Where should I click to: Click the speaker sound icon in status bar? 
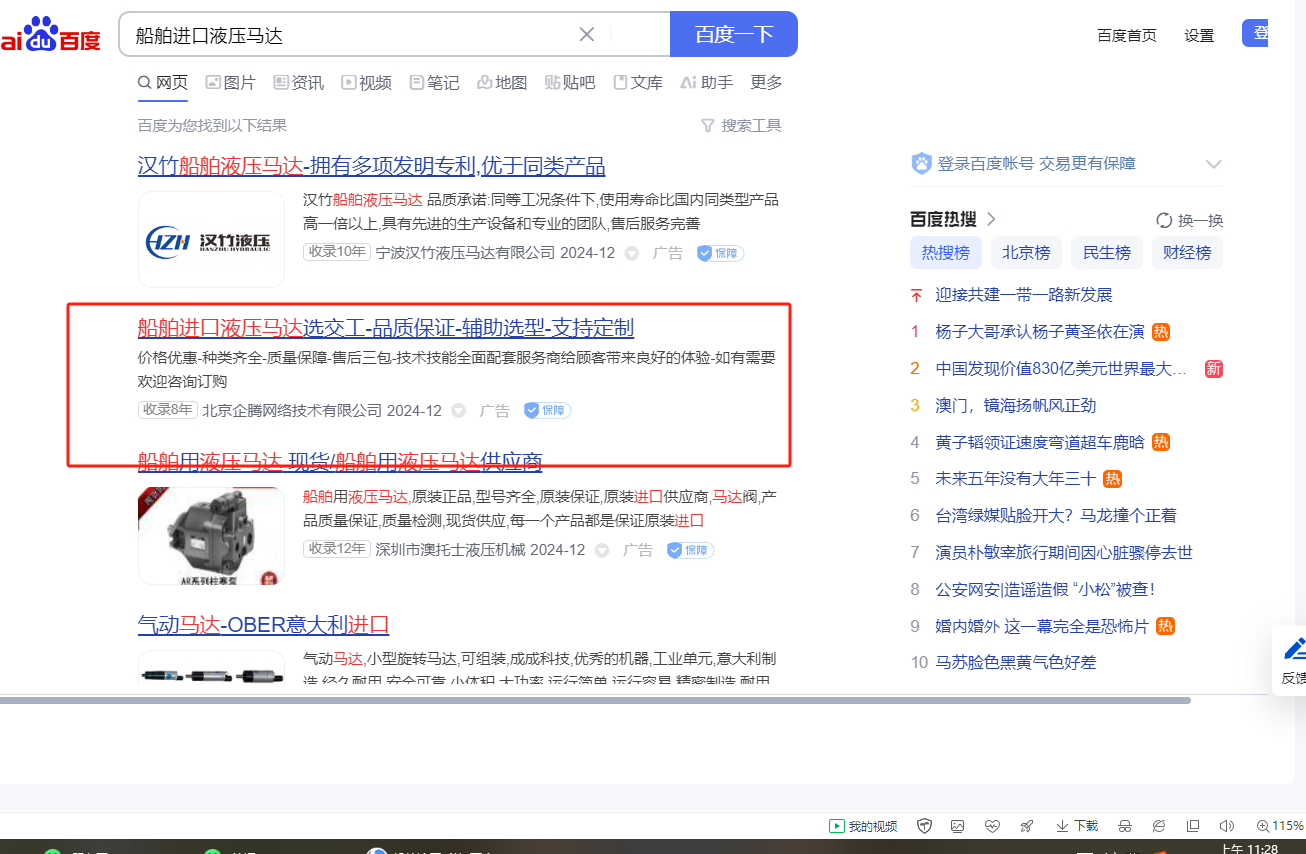tap(1227, 826)
